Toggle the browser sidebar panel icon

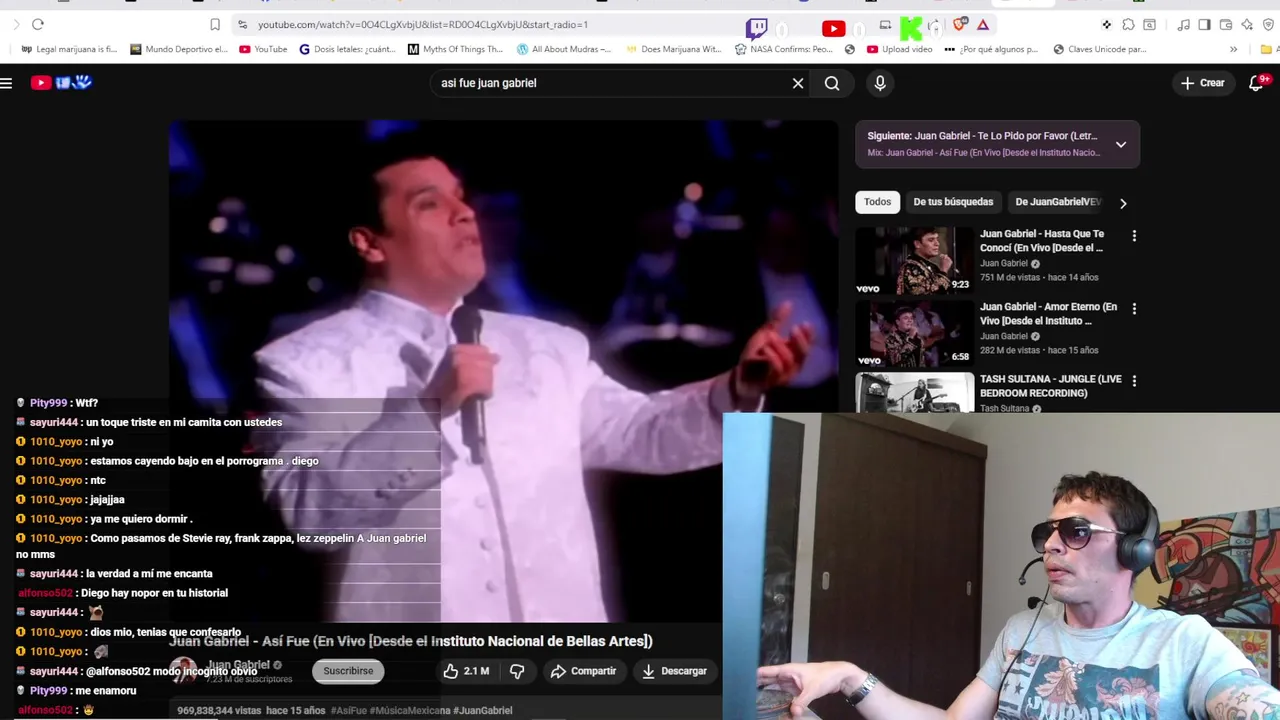pyautogui.click(x=1204, y=25)
